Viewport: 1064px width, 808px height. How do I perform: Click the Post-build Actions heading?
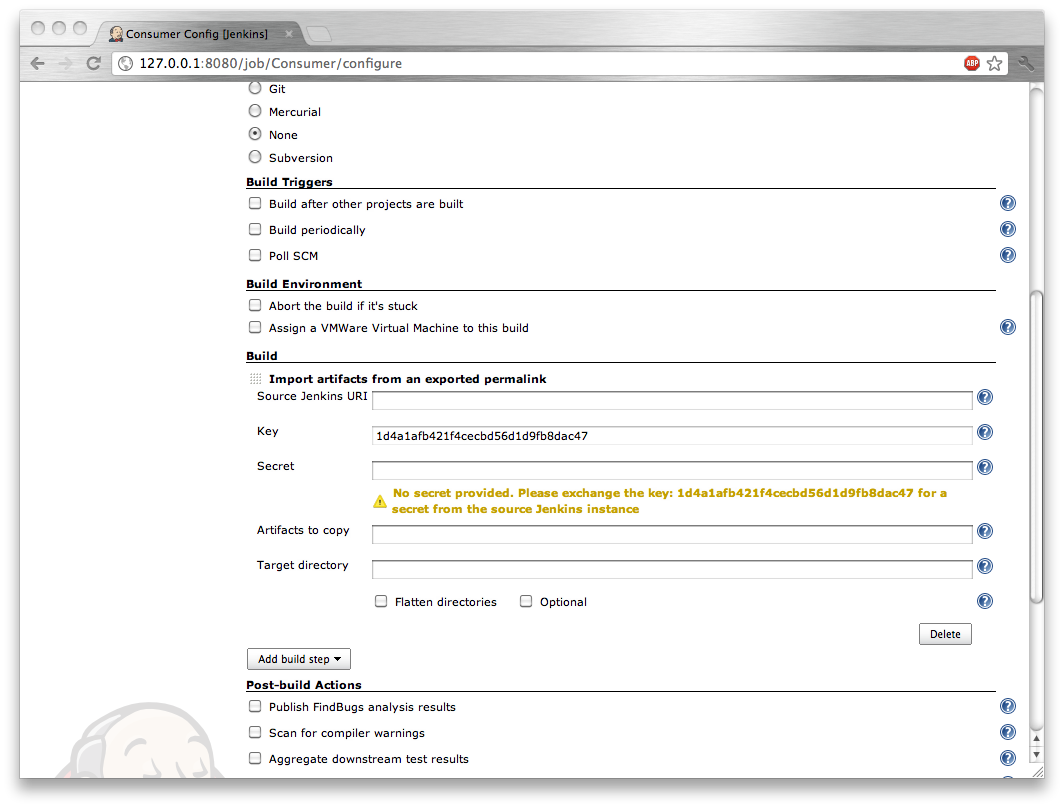click(x=303, y=685)
